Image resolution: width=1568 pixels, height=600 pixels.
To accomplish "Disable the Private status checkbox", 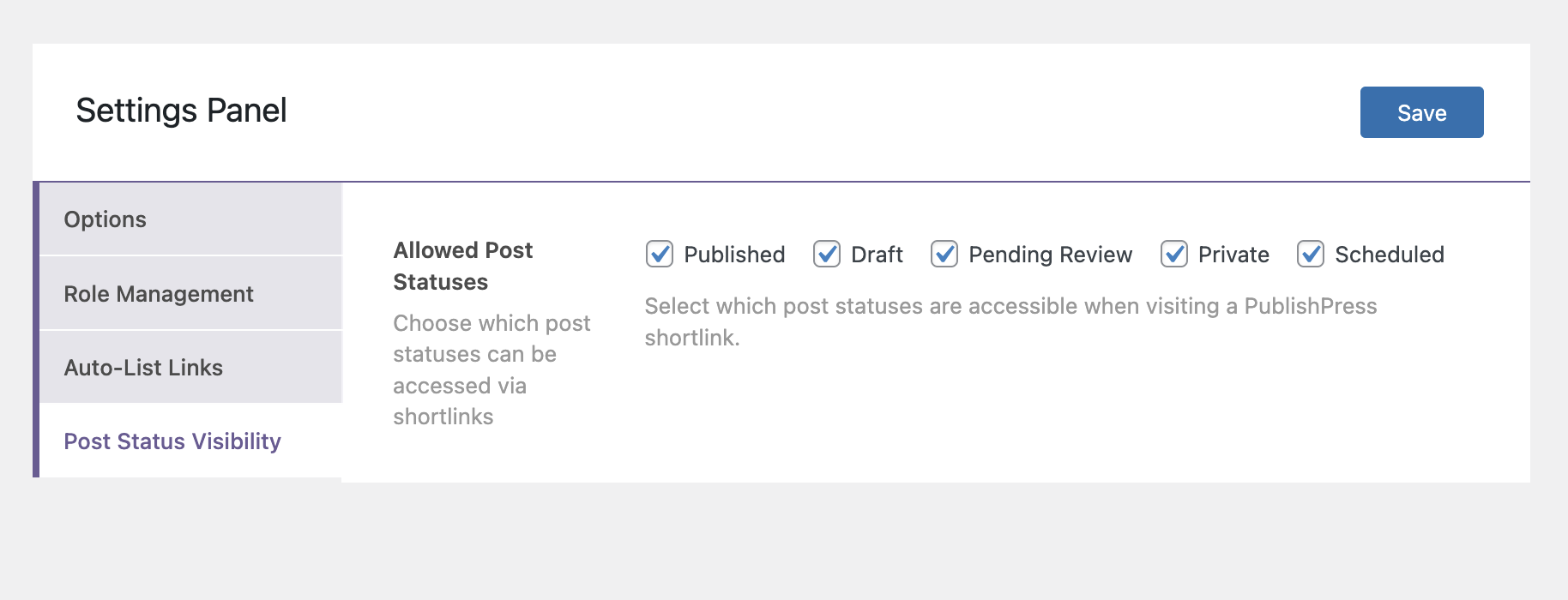I will (1173, 255).
